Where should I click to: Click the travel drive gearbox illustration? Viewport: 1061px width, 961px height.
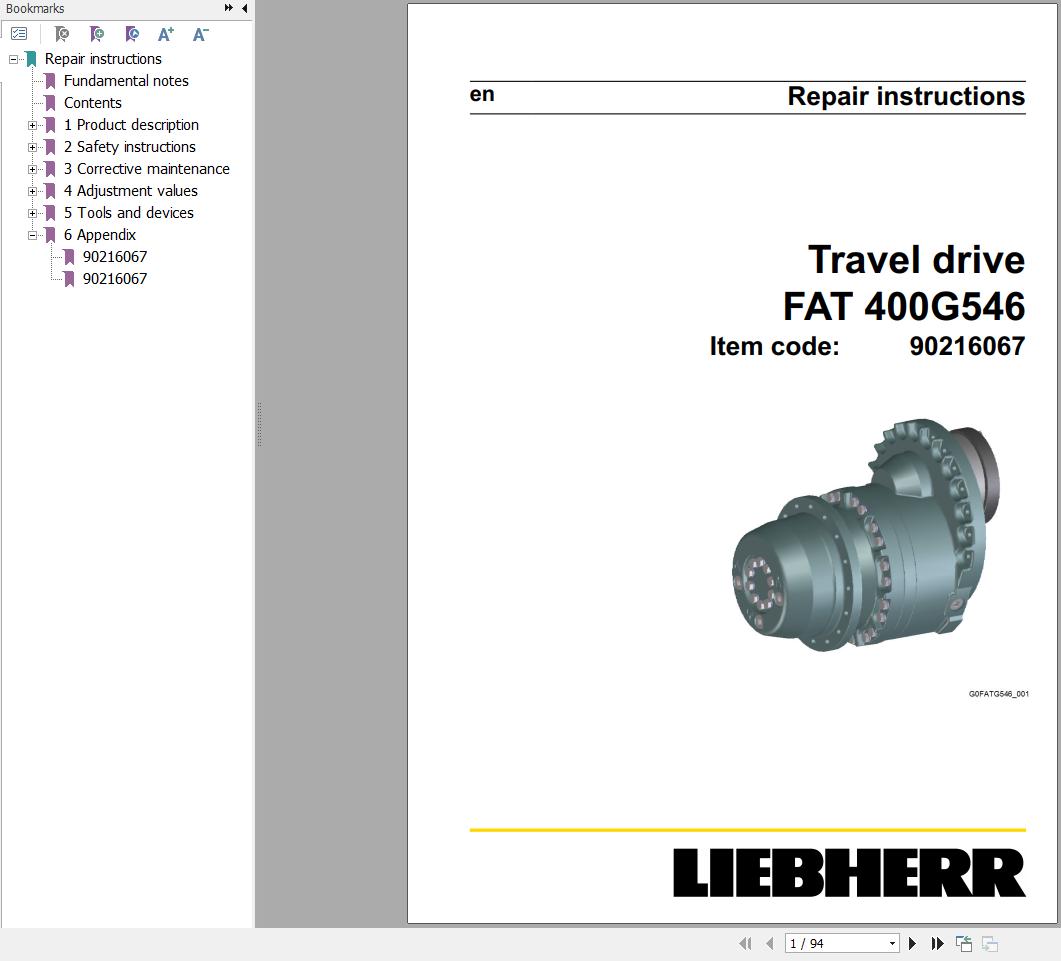[866, 535]
